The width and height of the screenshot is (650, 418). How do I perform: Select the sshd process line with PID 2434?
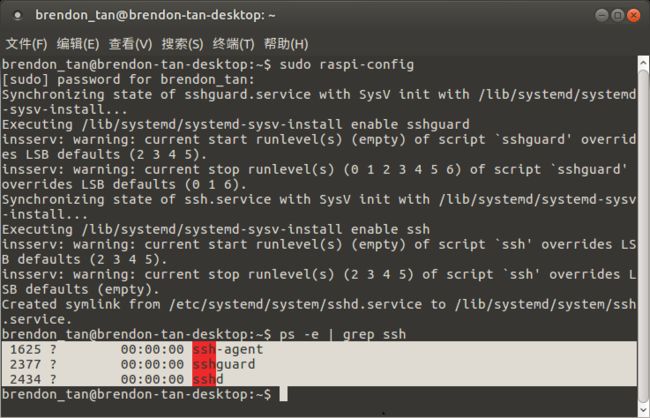coord(319,379)
